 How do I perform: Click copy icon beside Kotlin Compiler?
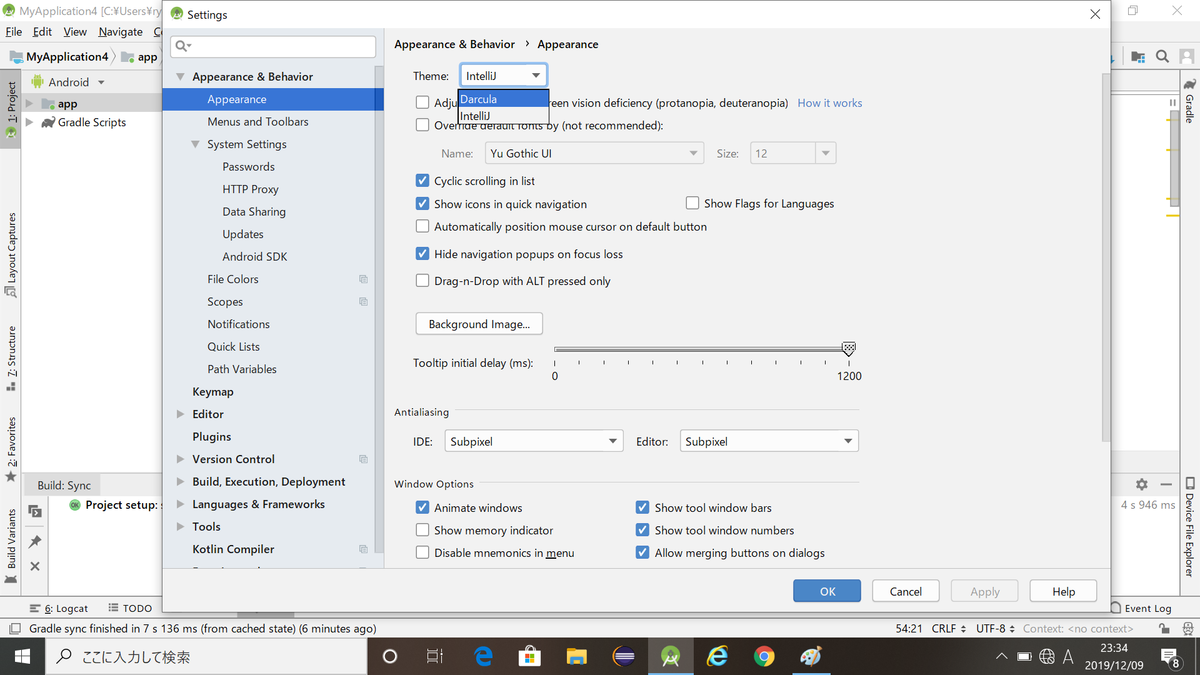click(x=363, y=549)
